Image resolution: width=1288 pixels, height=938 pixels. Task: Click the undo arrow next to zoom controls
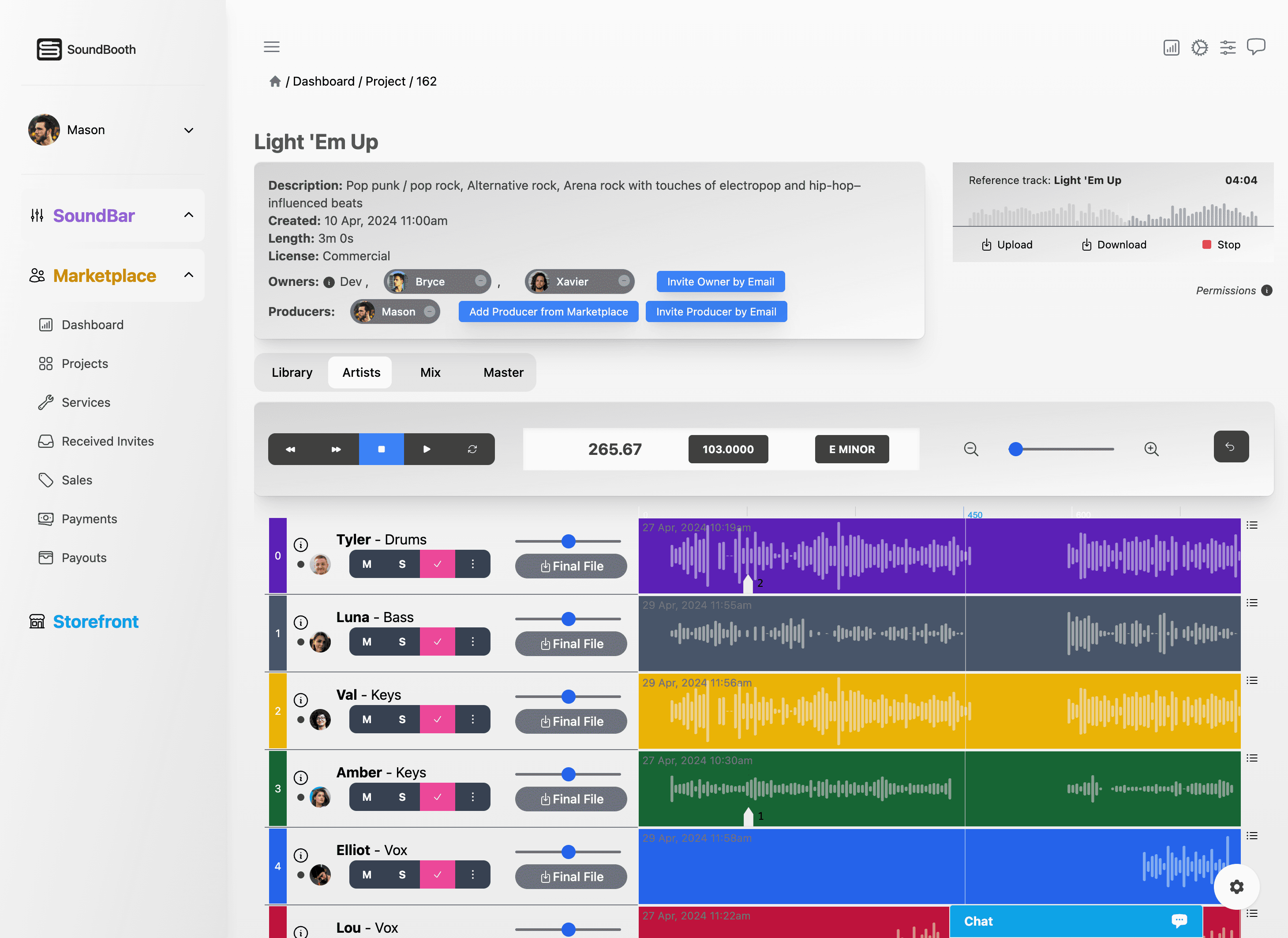pos(1231,446)
